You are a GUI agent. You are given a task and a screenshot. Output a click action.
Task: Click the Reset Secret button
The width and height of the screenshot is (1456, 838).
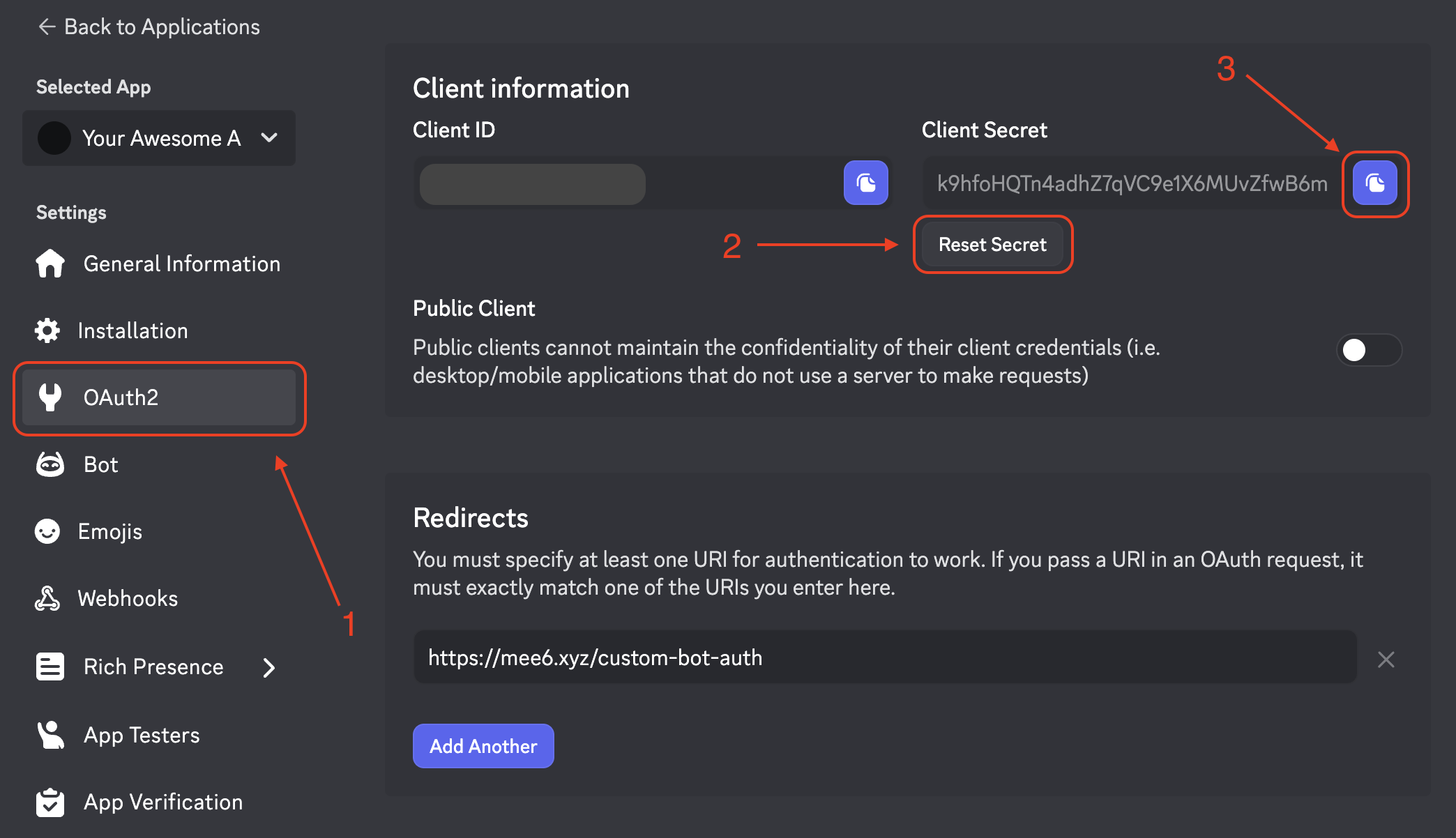coord(992,245)
